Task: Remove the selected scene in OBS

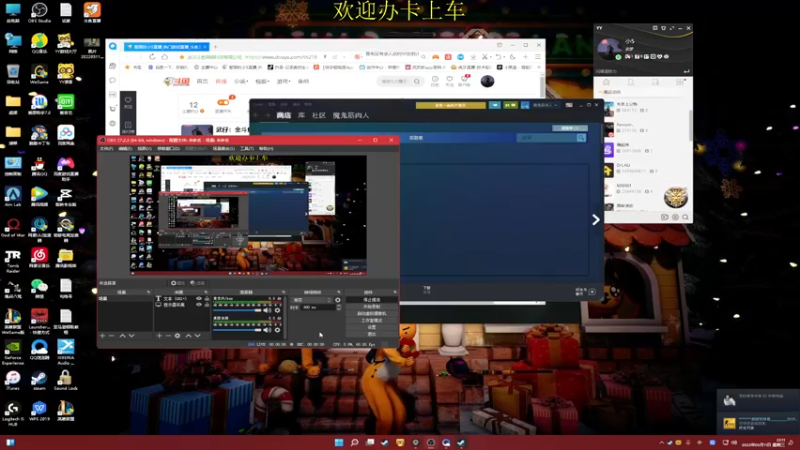Action: point(111,336)
